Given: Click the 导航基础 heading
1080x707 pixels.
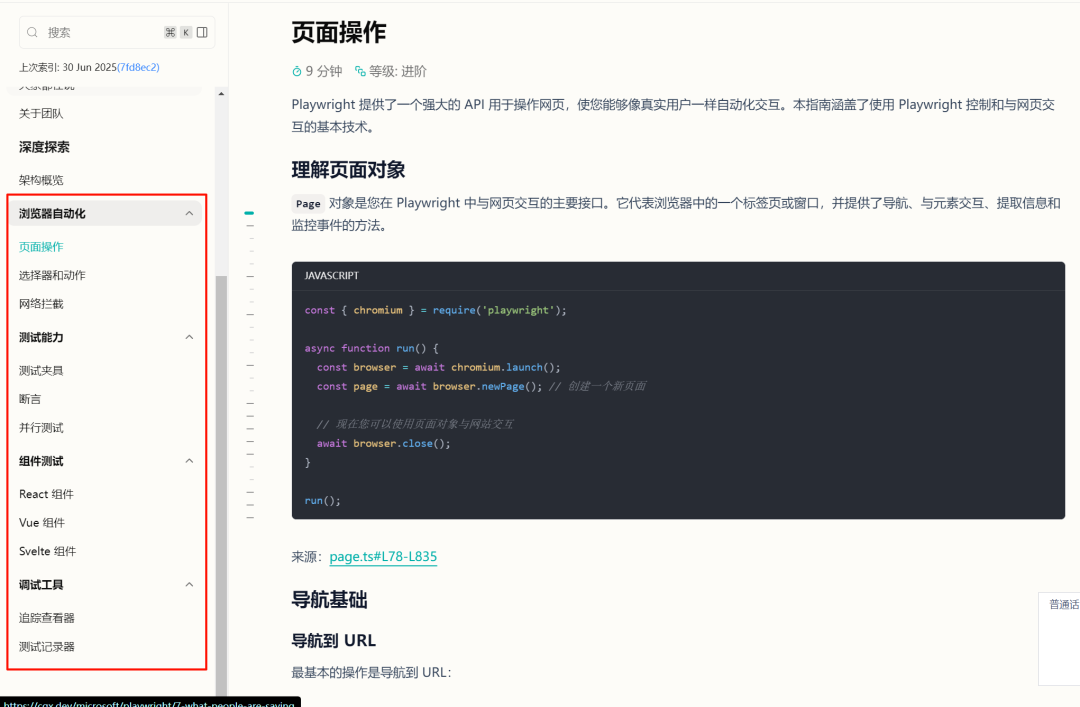Looking at the screenshot, I should pyautogui.click(x=329, y=600).
